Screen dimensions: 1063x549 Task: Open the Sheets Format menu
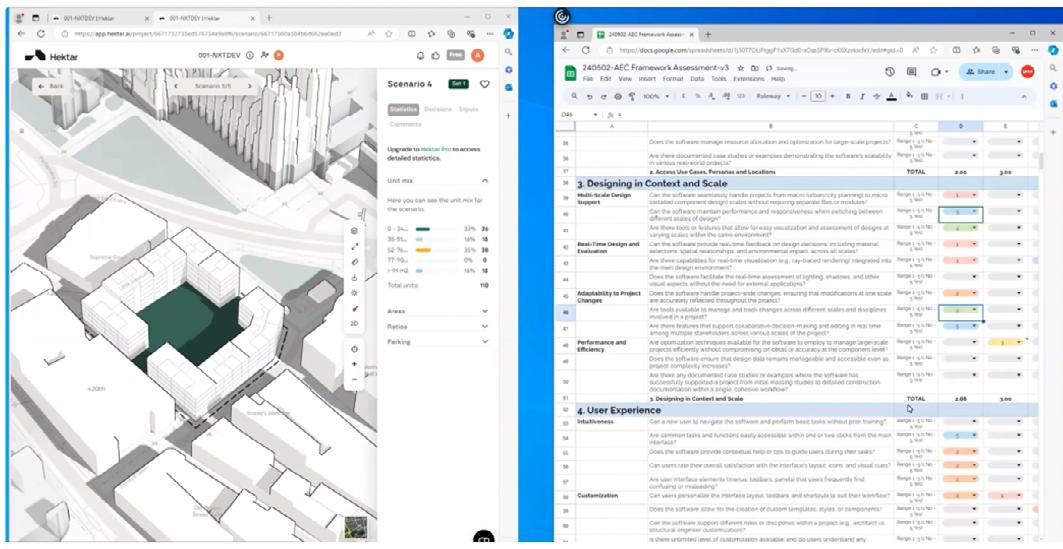pos(673,79)
